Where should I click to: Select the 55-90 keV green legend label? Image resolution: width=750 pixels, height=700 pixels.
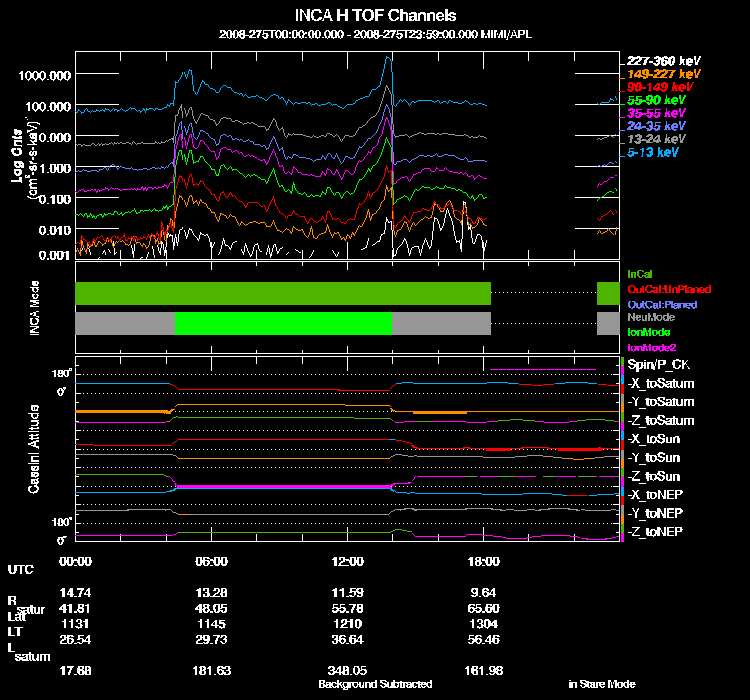(x=656, y=100)
